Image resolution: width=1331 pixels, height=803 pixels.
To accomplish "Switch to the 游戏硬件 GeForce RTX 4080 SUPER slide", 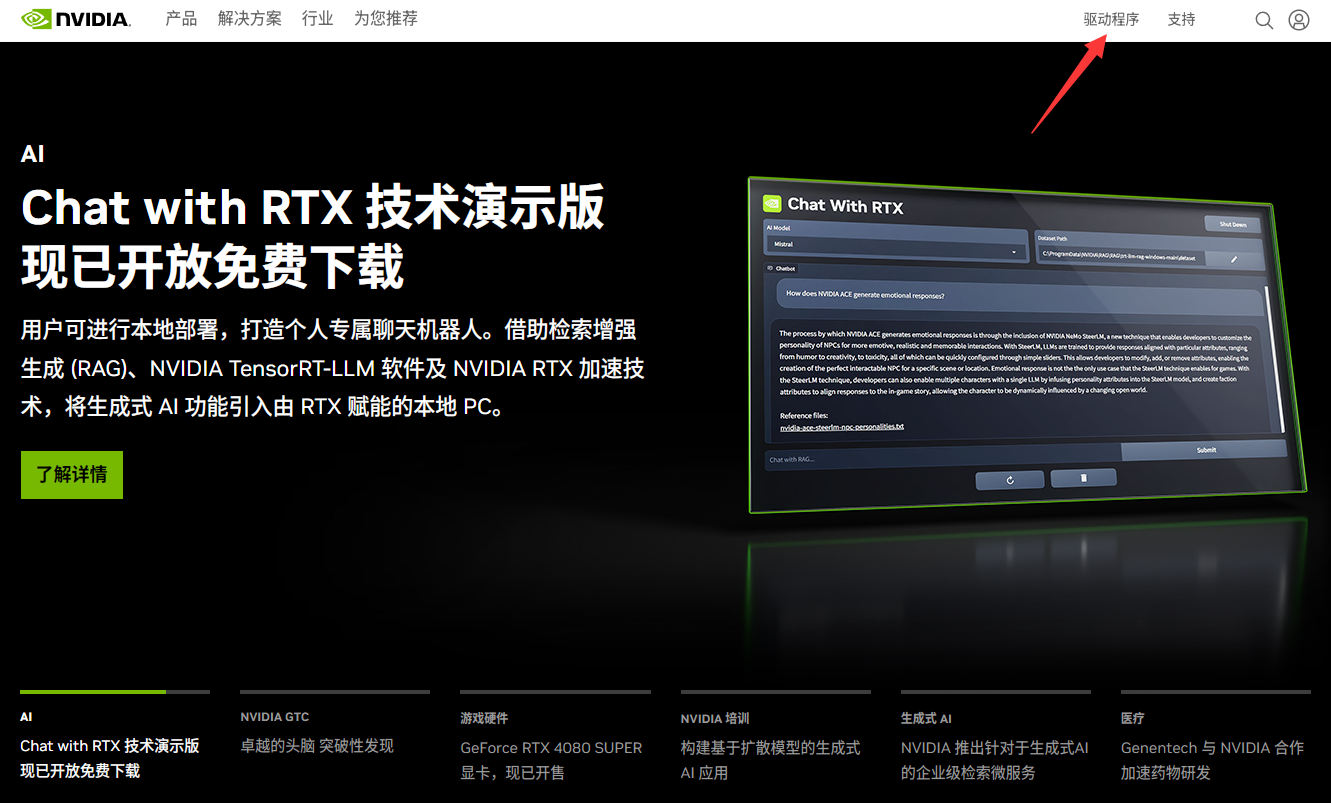I will point(554,748).
